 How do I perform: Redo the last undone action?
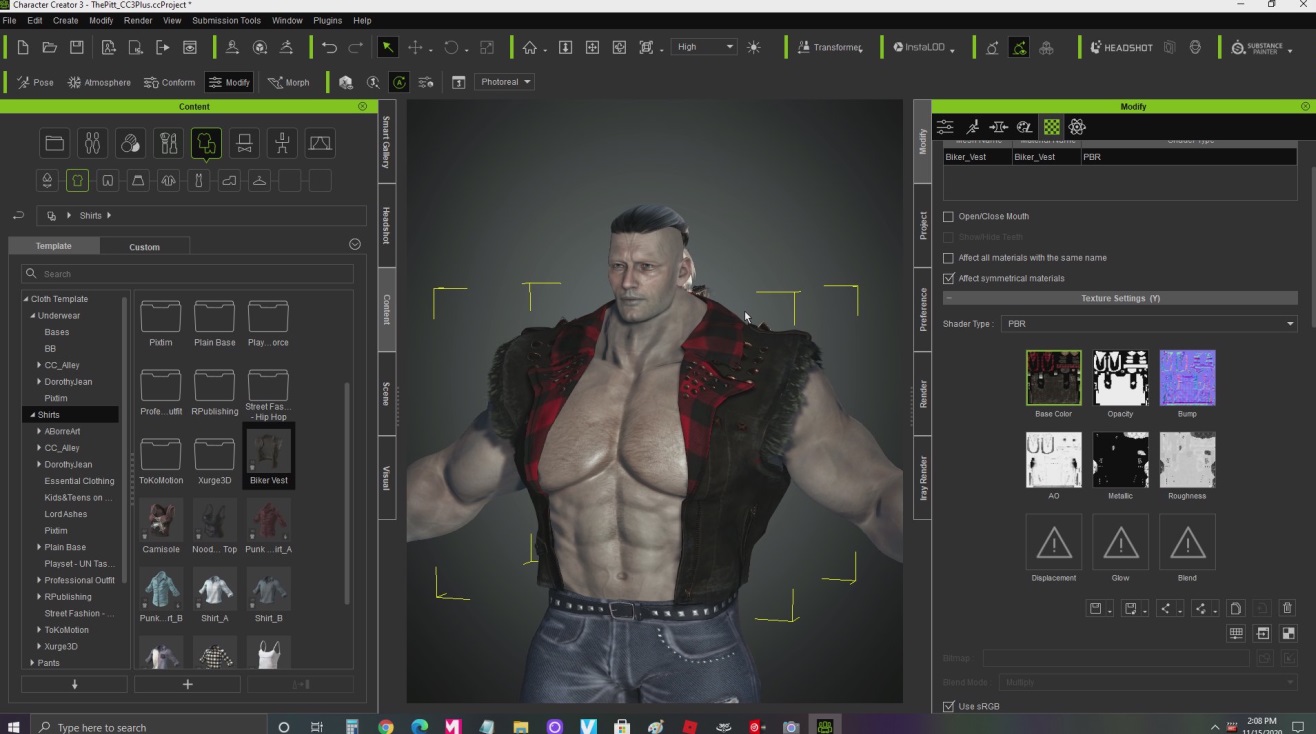[x=356, y=47]
